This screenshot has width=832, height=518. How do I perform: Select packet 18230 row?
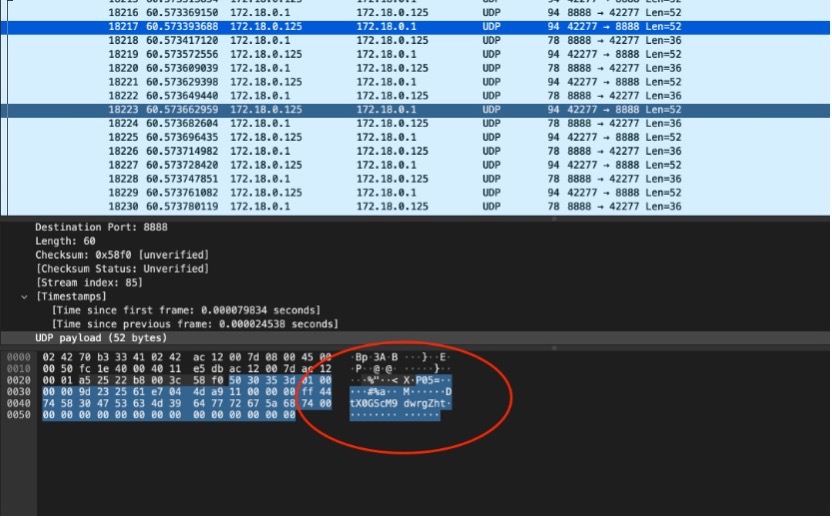[416, 206]
